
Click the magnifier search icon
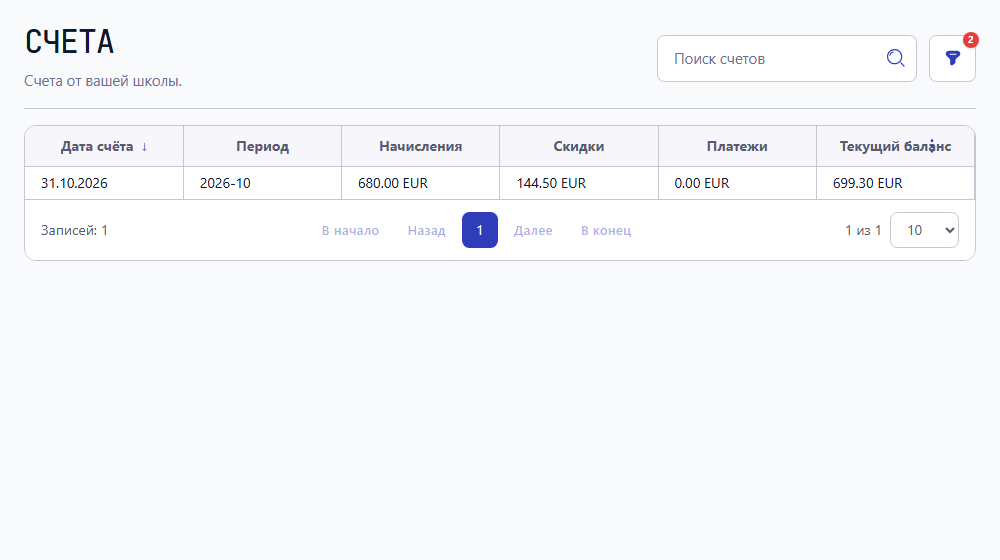tap(895, 58)
